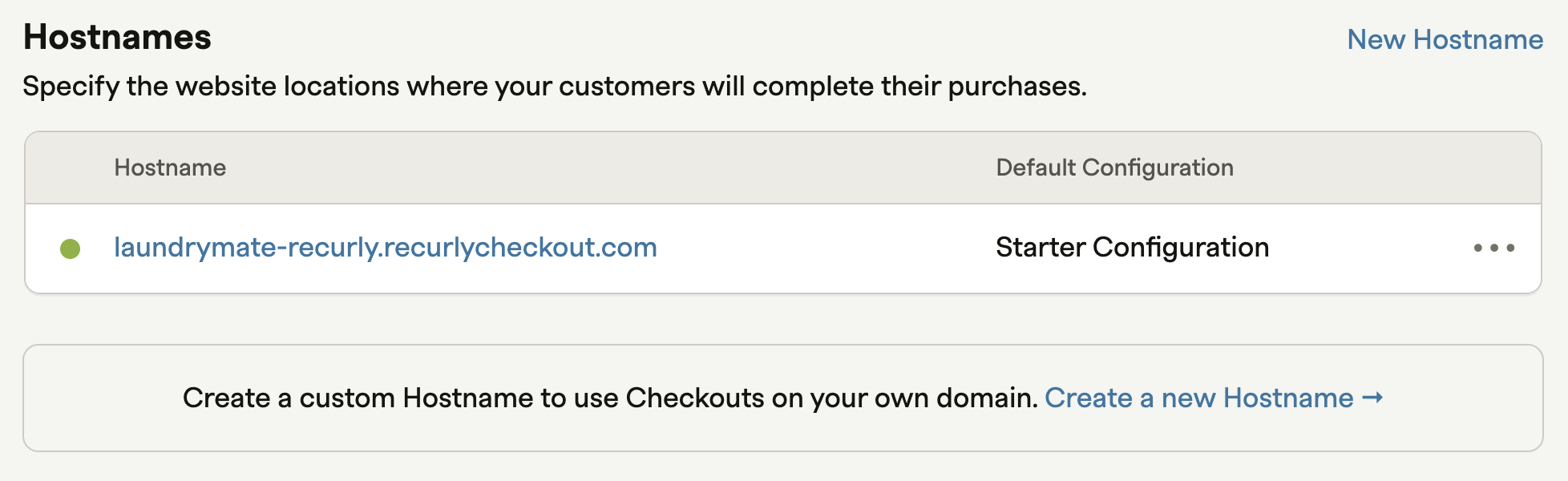The height and width of the screenshot is (481, 1568).
Task: Click the 'Create a custom Hostname' banner text
Action: pos(610,398)
